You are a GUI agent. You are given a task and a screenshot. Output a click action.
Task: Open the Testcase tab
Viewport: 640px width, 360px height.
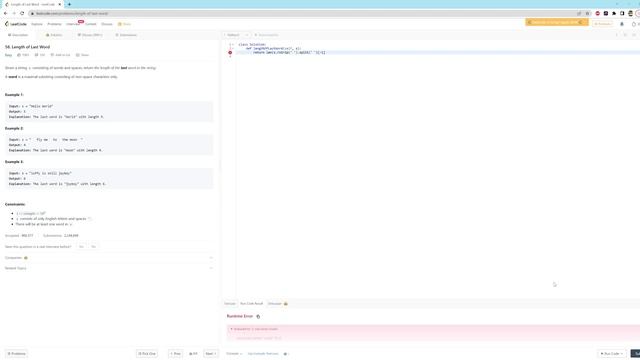tap(230, 304)
